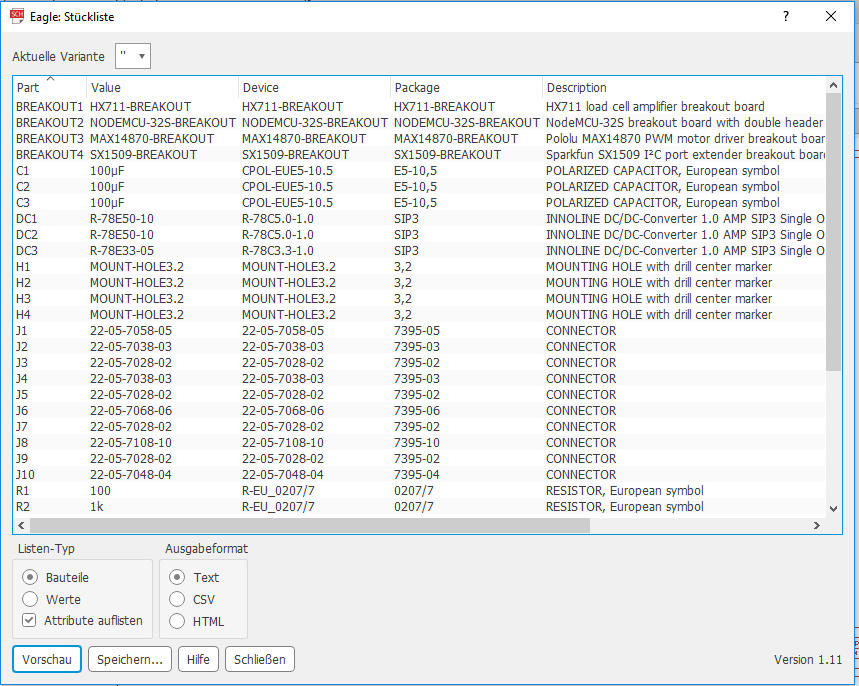859x686 pixels.
Task: Select the J4 connector row
Action: point(419,379)
